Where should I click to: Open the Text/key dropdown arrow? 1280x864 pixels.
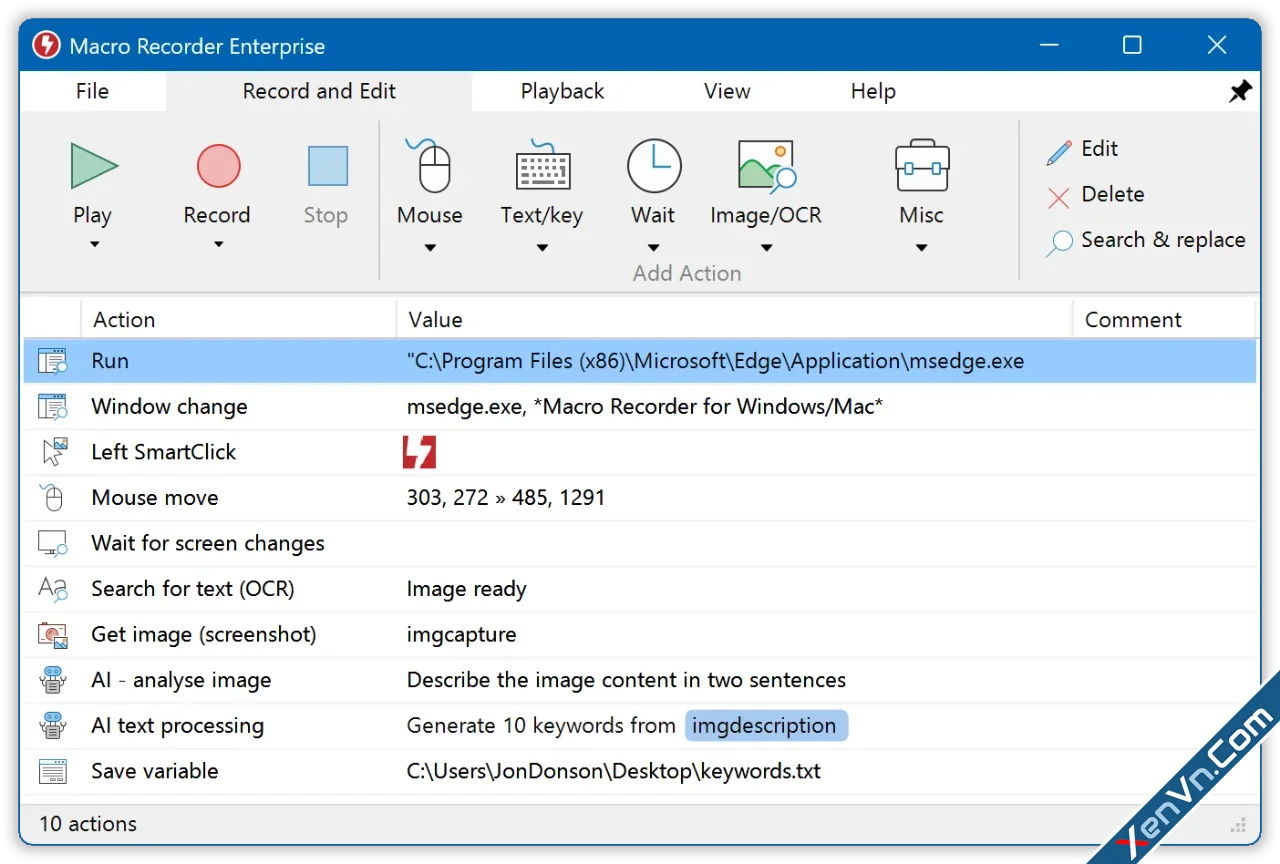[x=542, y=248]
